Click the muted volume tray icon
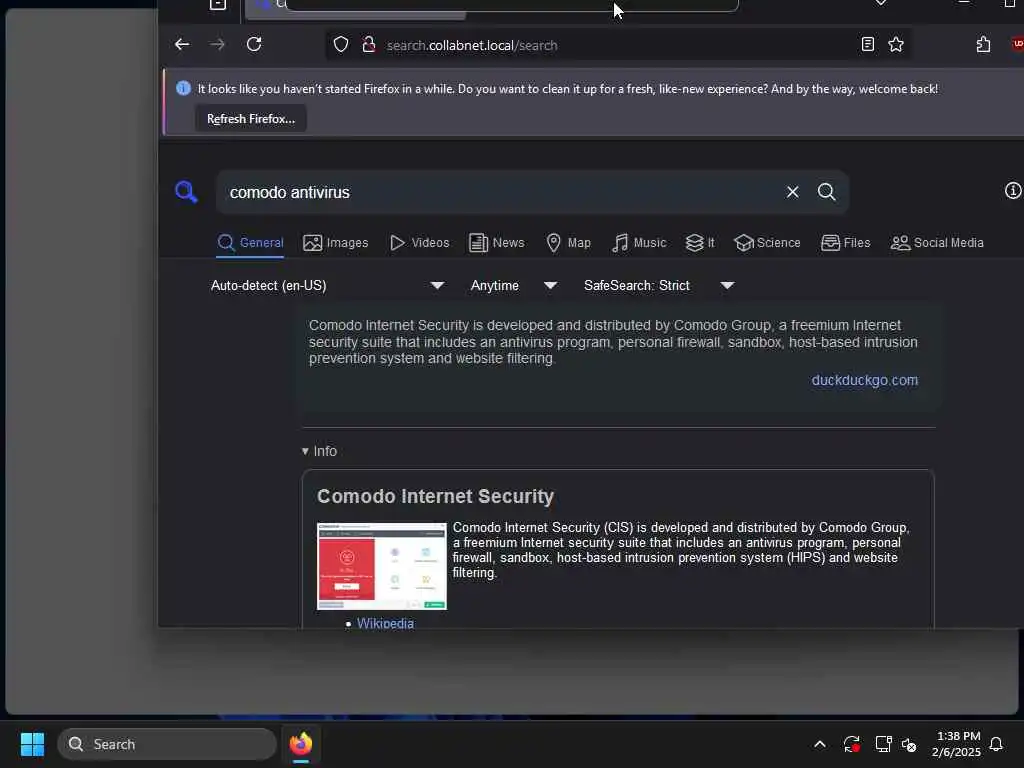This screenshot has width=1024, height=768. [909, 744]
